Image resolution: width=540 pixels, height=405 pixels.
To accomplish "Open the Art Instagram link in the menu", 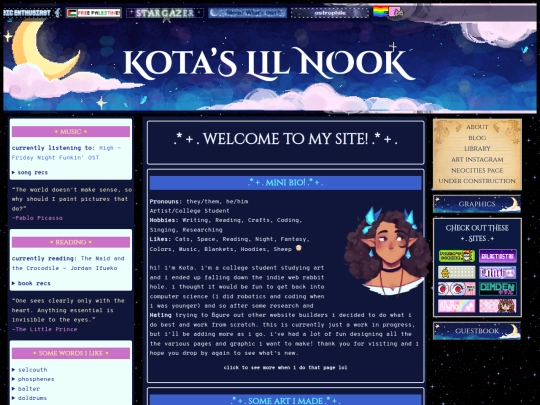I will click(x=477, y=159).
